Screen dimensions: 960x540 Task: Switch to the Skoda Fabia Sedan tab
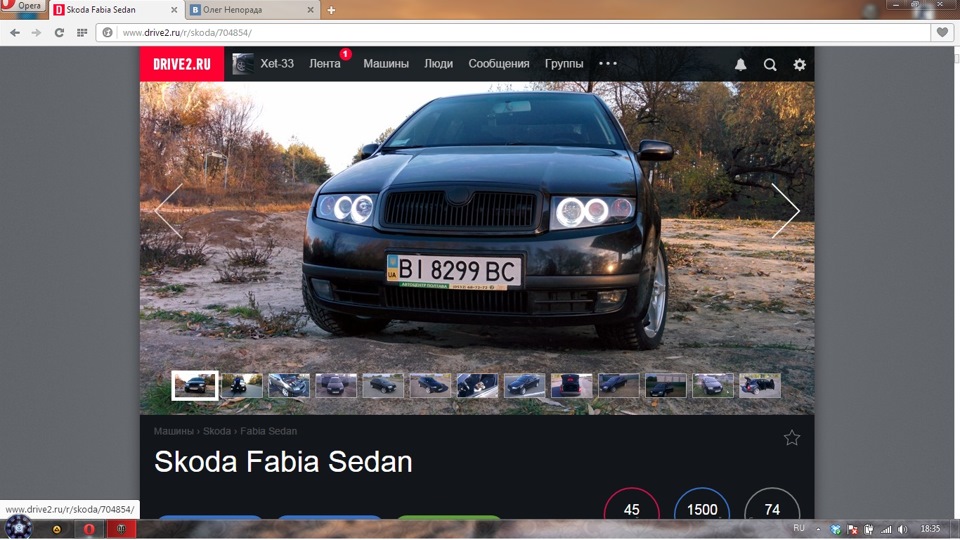116,10
